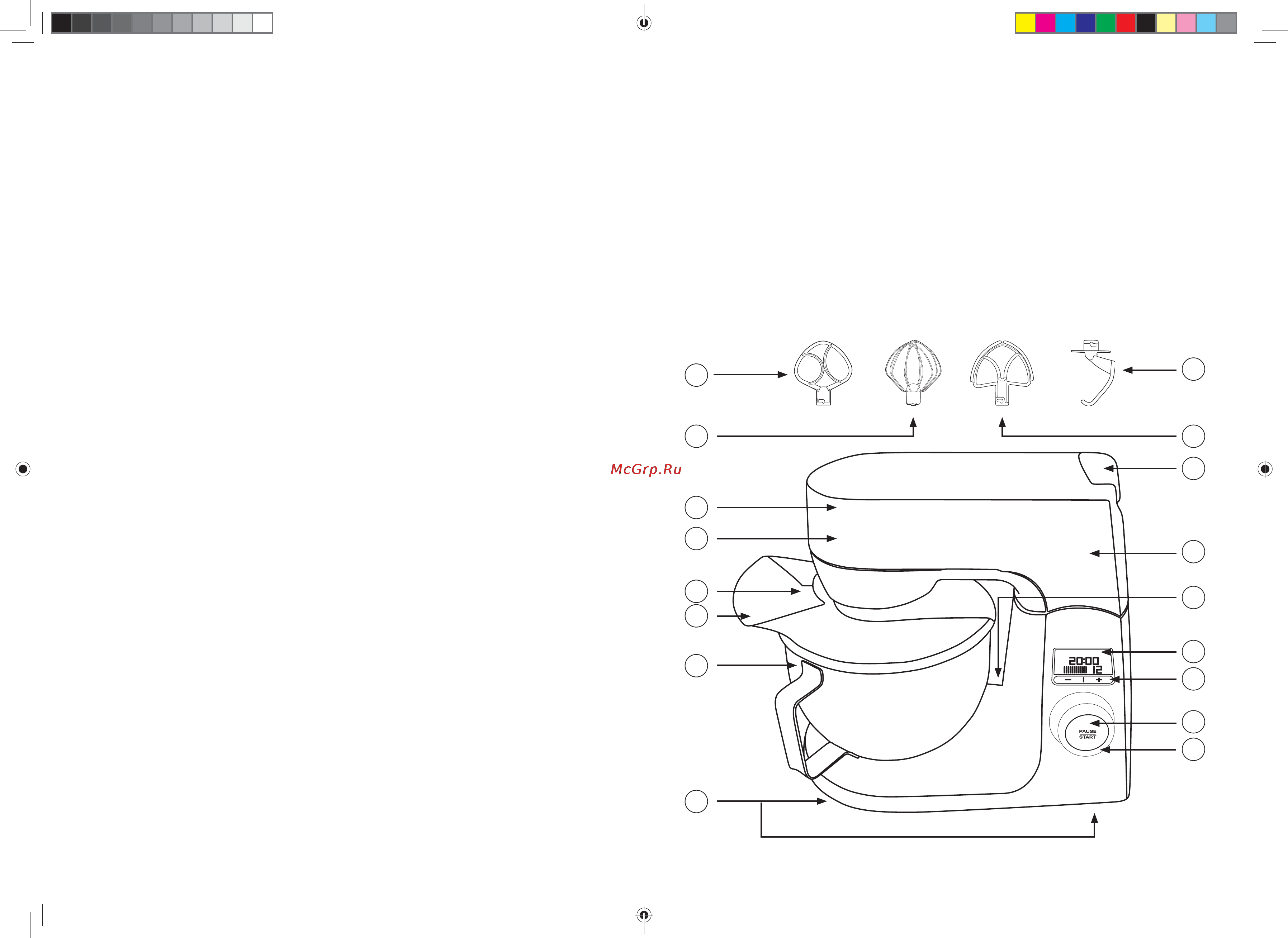This screenshot has height=938, width=1288.
Task: Select the dough hook attachment drawing
Action: click(1094, 372)
